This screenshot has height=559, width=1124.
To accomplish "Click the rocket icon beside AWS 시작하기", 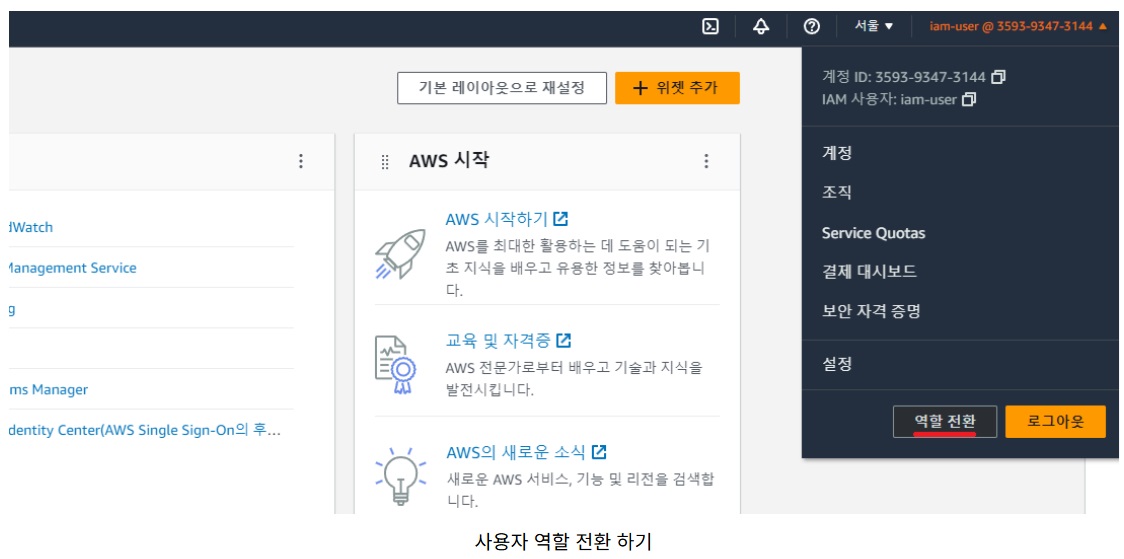I will point(401,254).
